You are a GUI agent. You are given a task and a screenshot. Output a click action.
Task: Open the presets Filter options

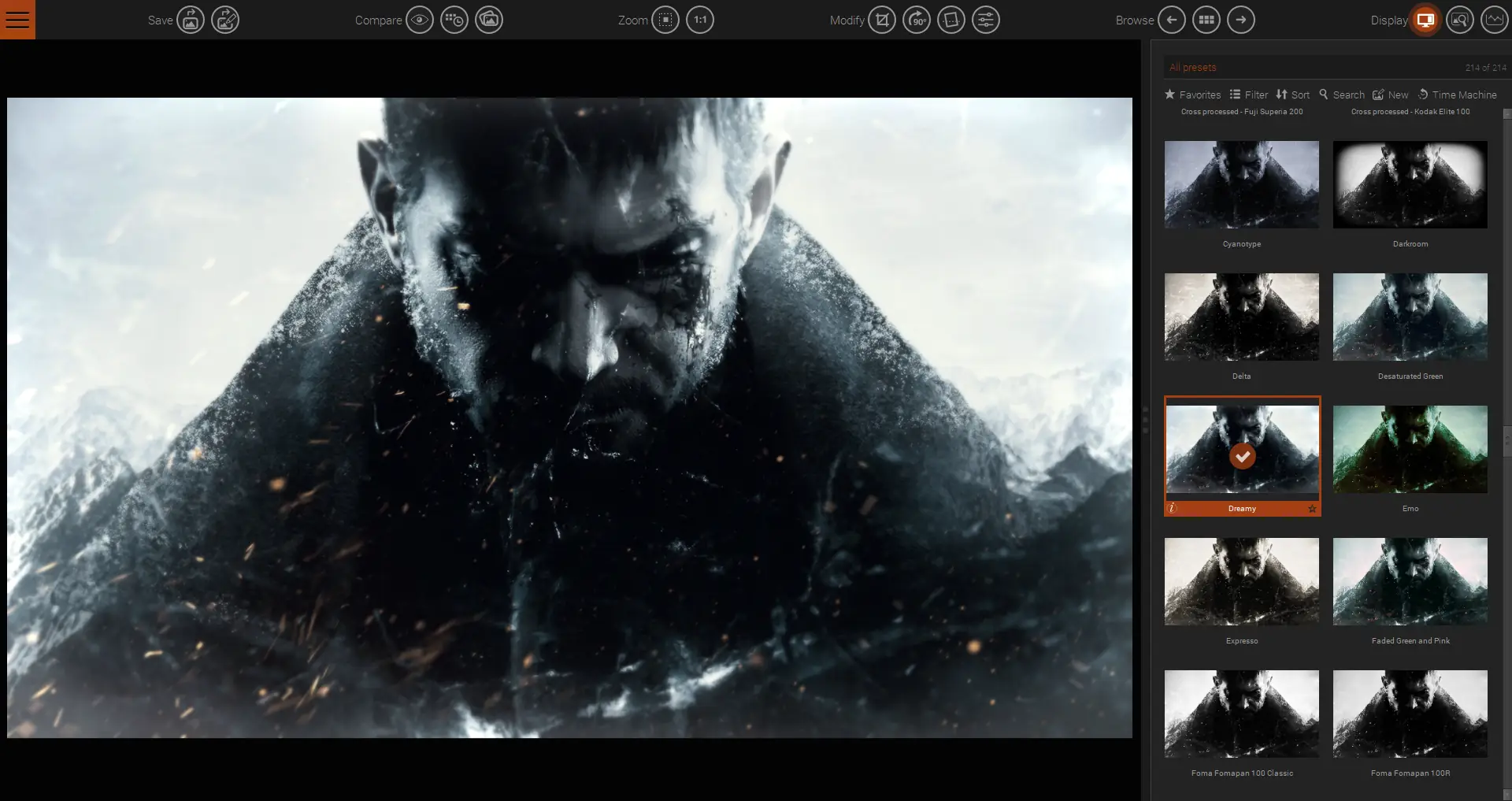pyautogui.click(x=1249, y=95)
